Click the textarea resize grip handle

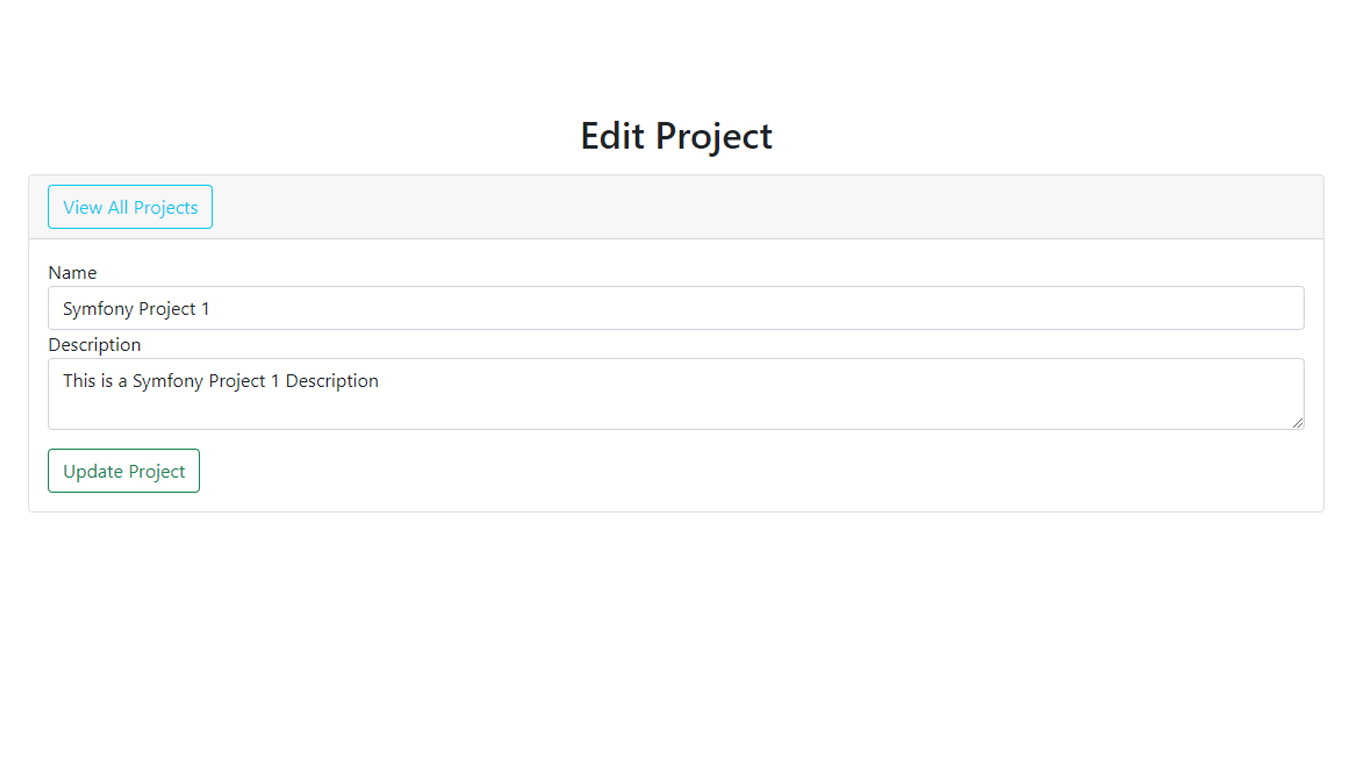1297,423
